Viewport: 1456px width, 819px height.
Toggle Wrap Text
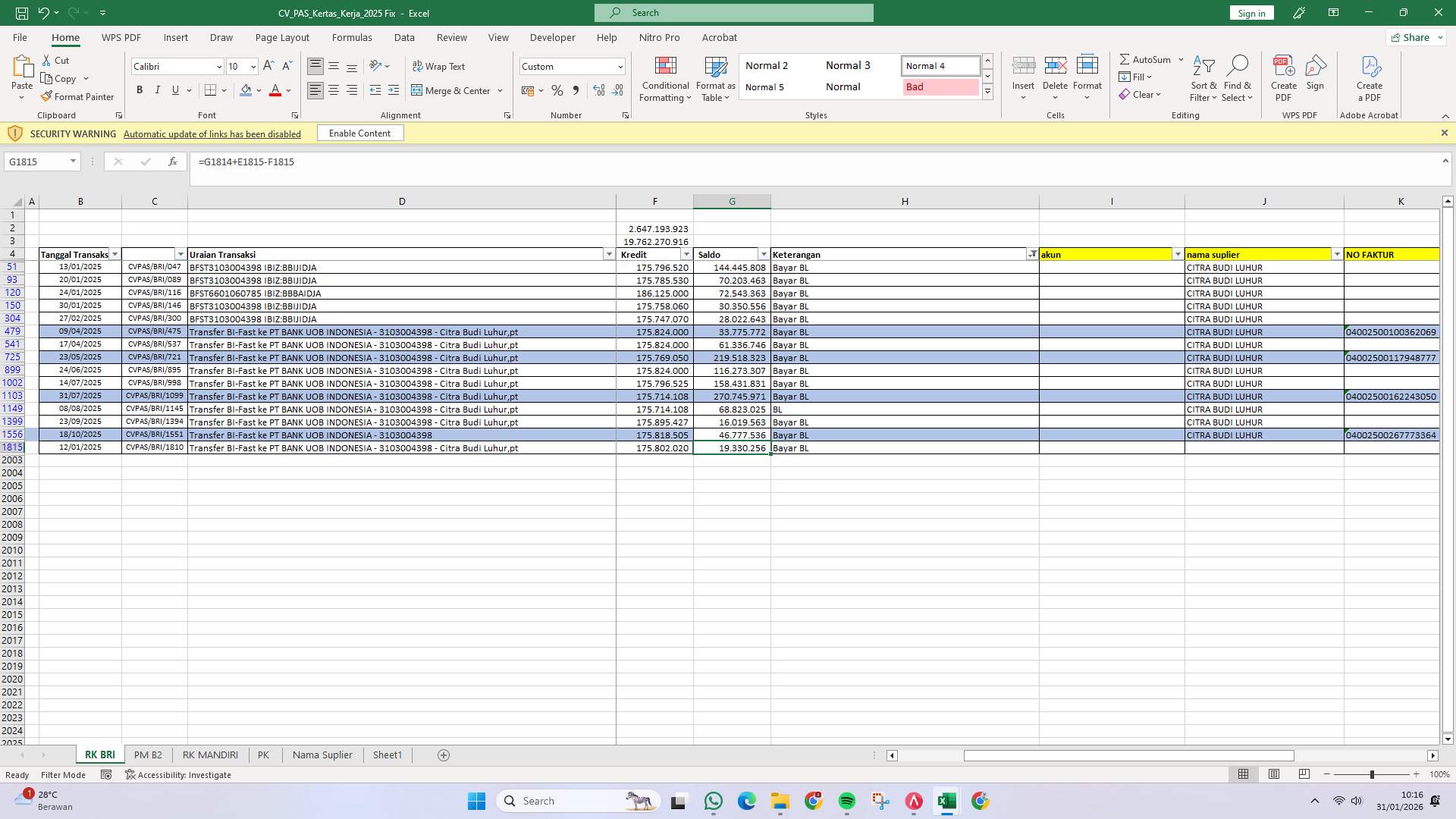pos(440,66)
